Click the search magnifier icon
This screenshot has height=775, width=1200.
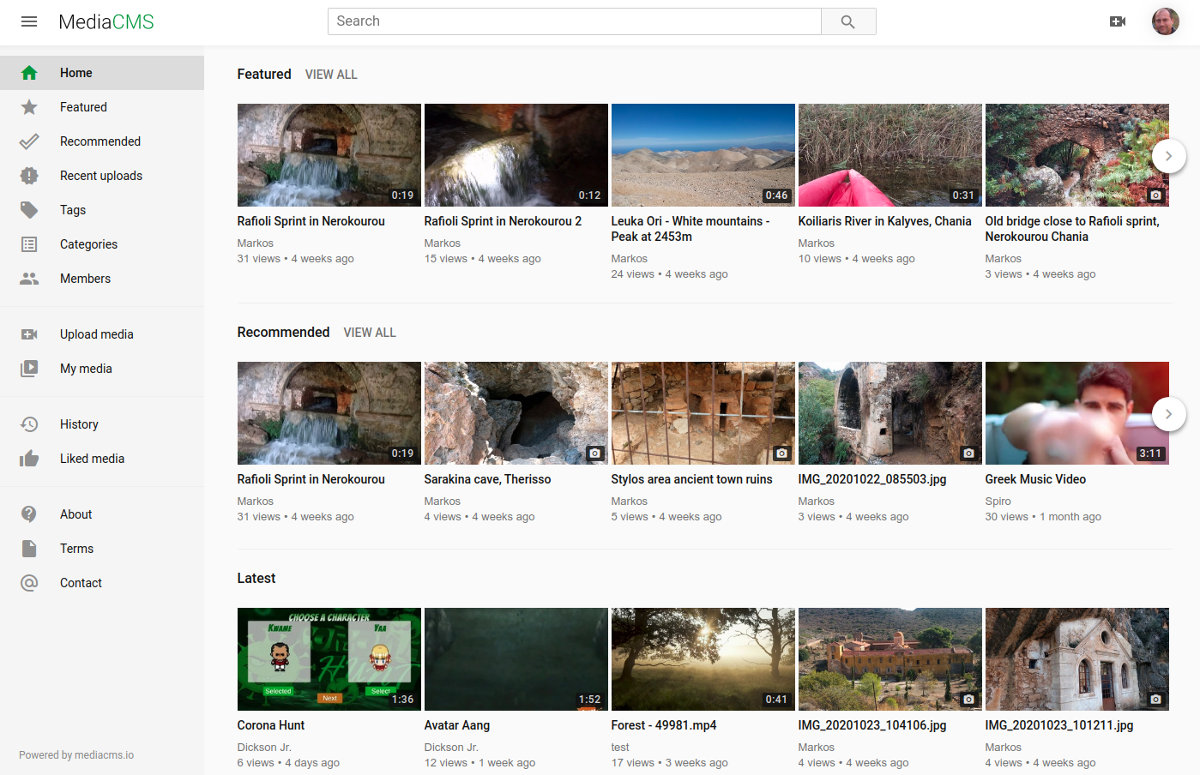tap(846, 21)
